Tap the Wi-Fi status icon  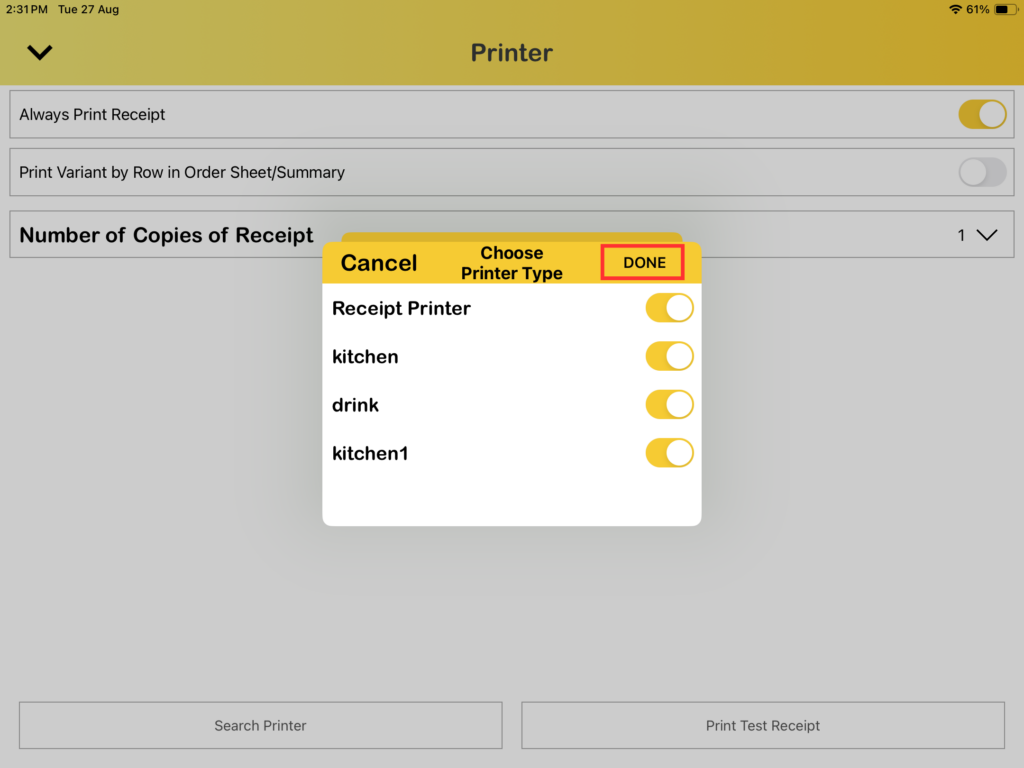(955, 9)
